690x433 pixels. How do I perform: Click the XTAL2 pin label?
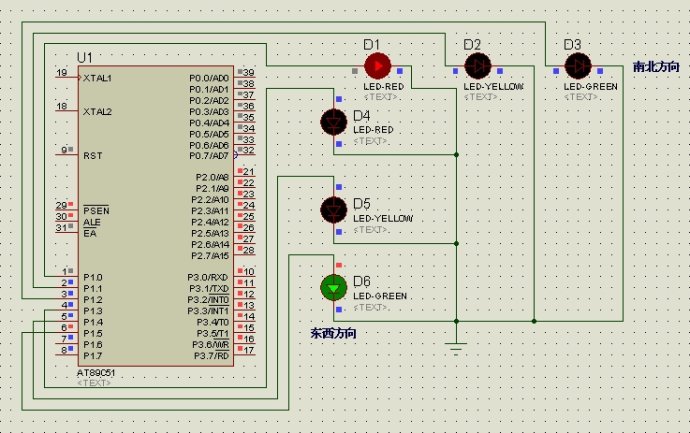click(98, 112)
